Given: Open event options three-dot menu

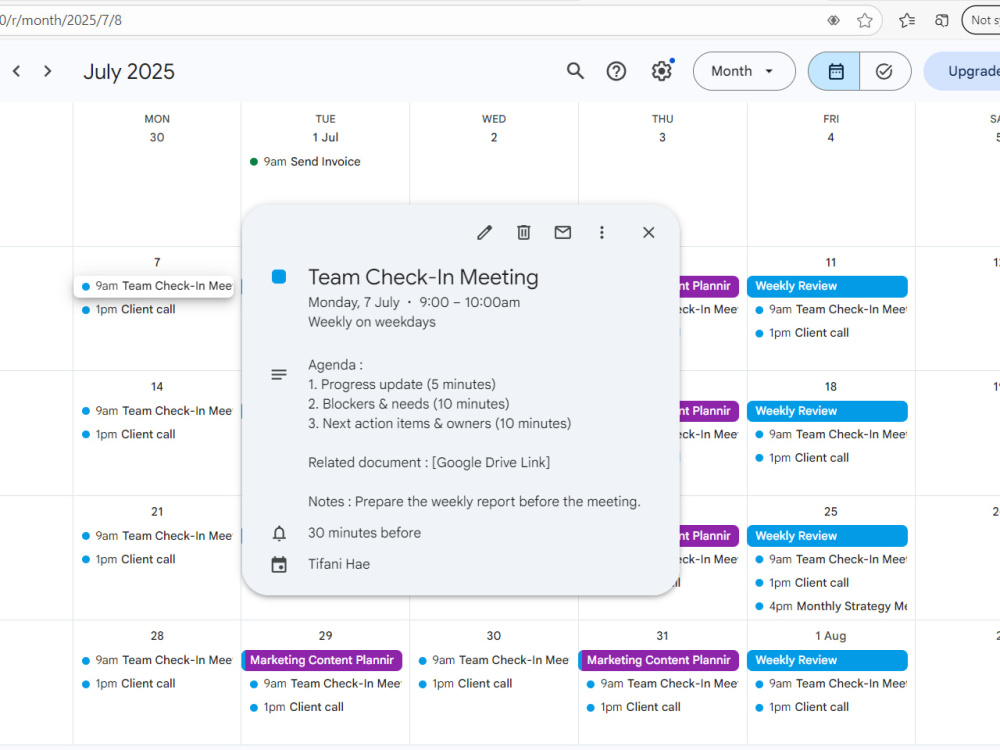Looking at the screenshot, I should (601, 233).
